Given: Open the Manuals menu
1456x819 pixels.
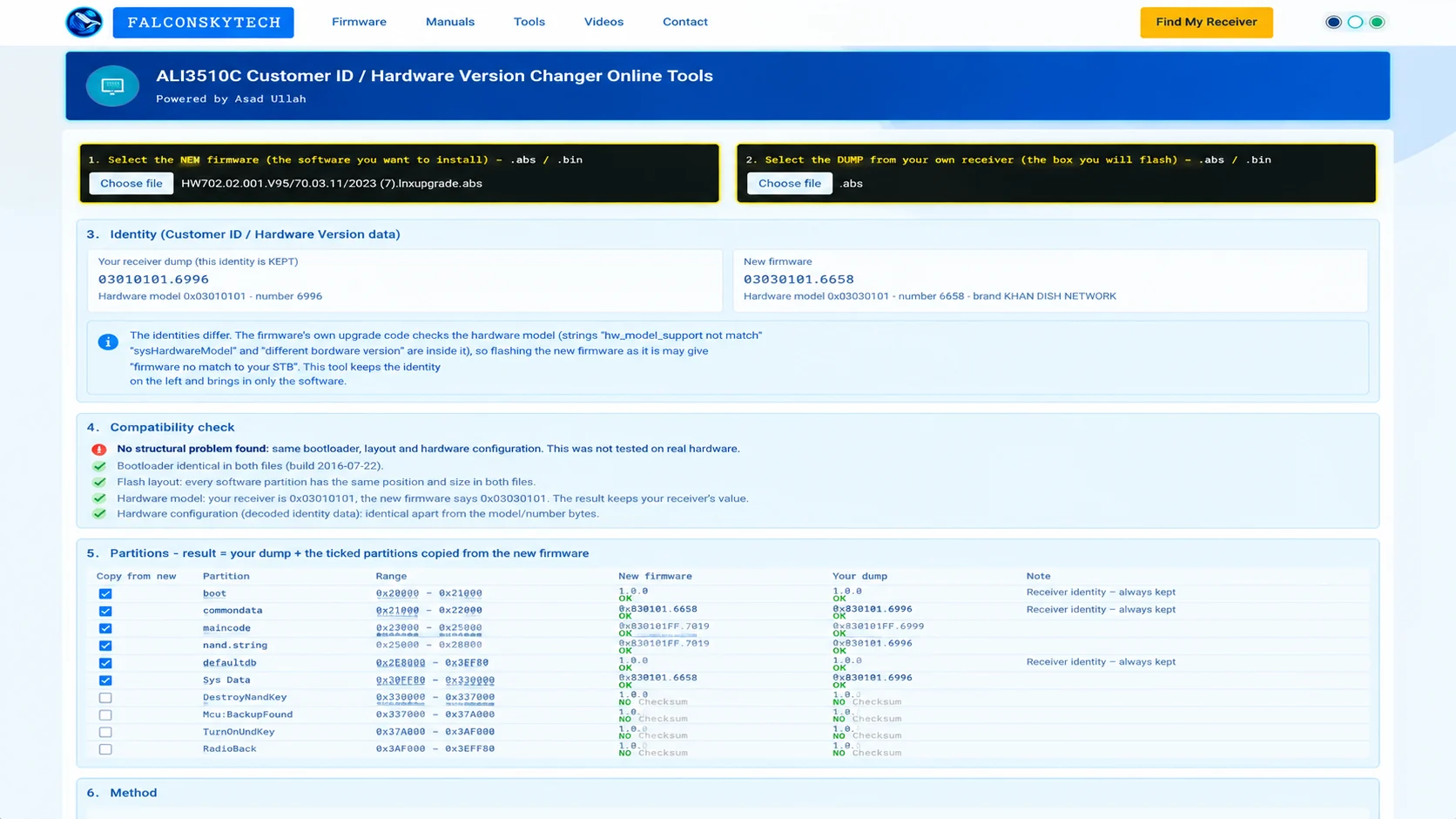Looking at the screenshot, I should (450, 22).
